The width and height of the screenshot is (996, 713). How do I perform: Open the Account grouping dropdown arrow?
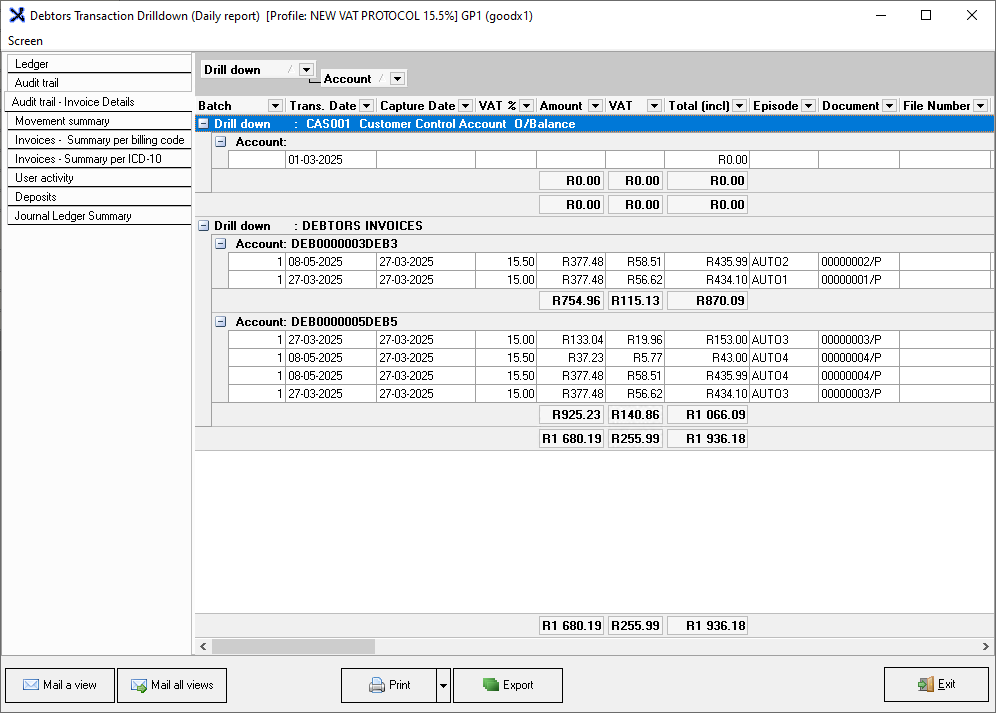tap(397, 79)
